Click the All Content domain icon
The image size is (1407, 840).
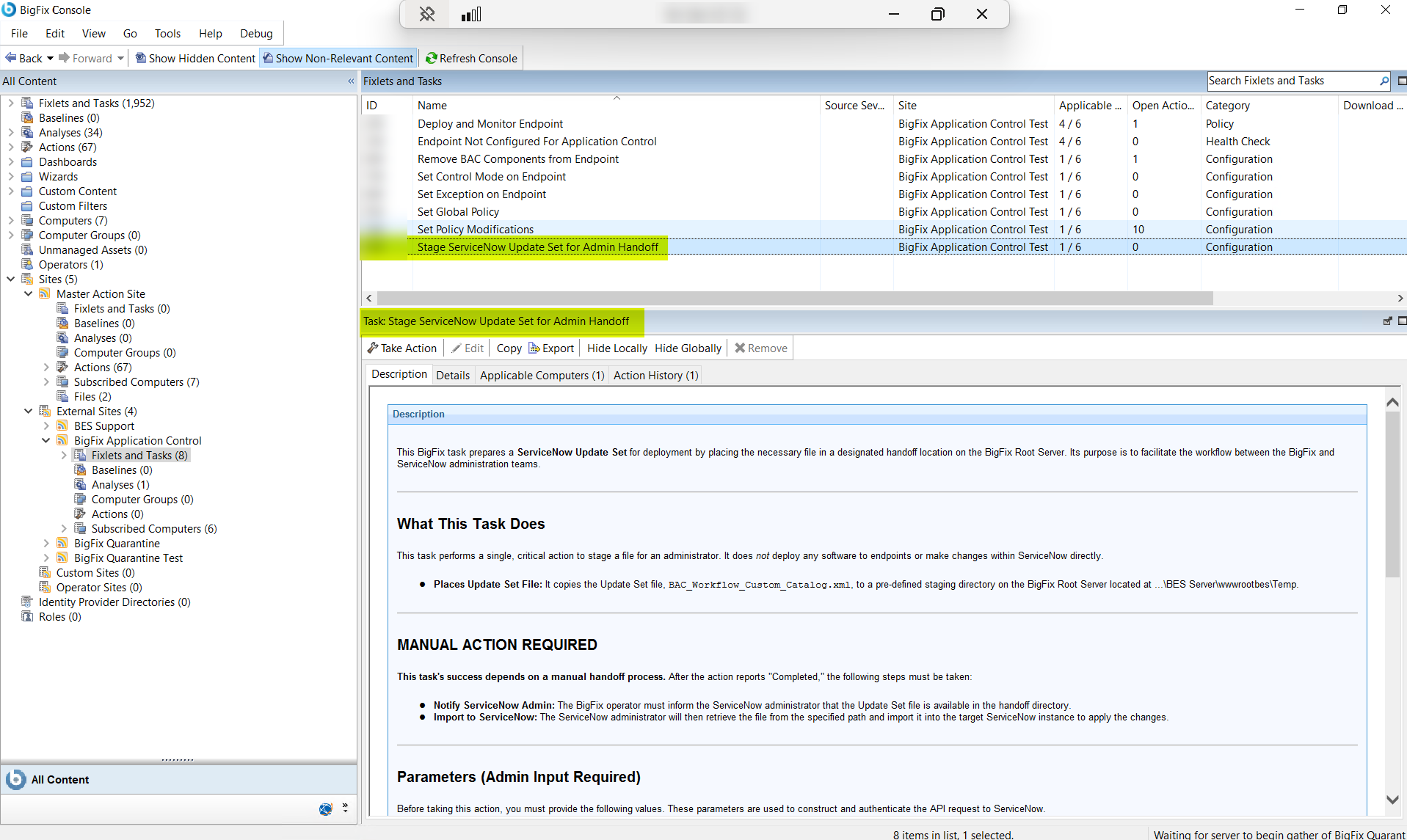pos(16,779)
